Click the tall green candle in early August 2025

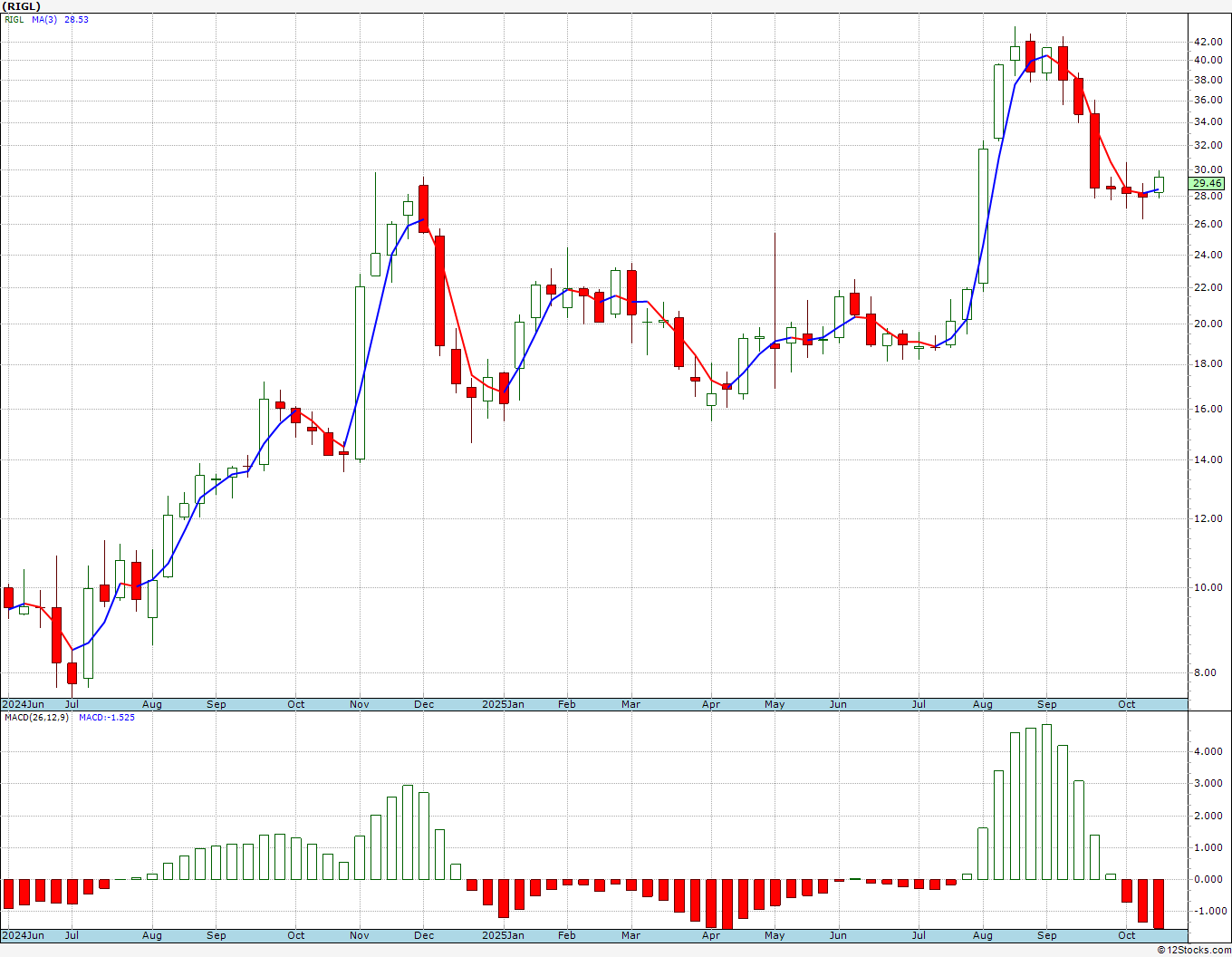[x=983, y=216]
